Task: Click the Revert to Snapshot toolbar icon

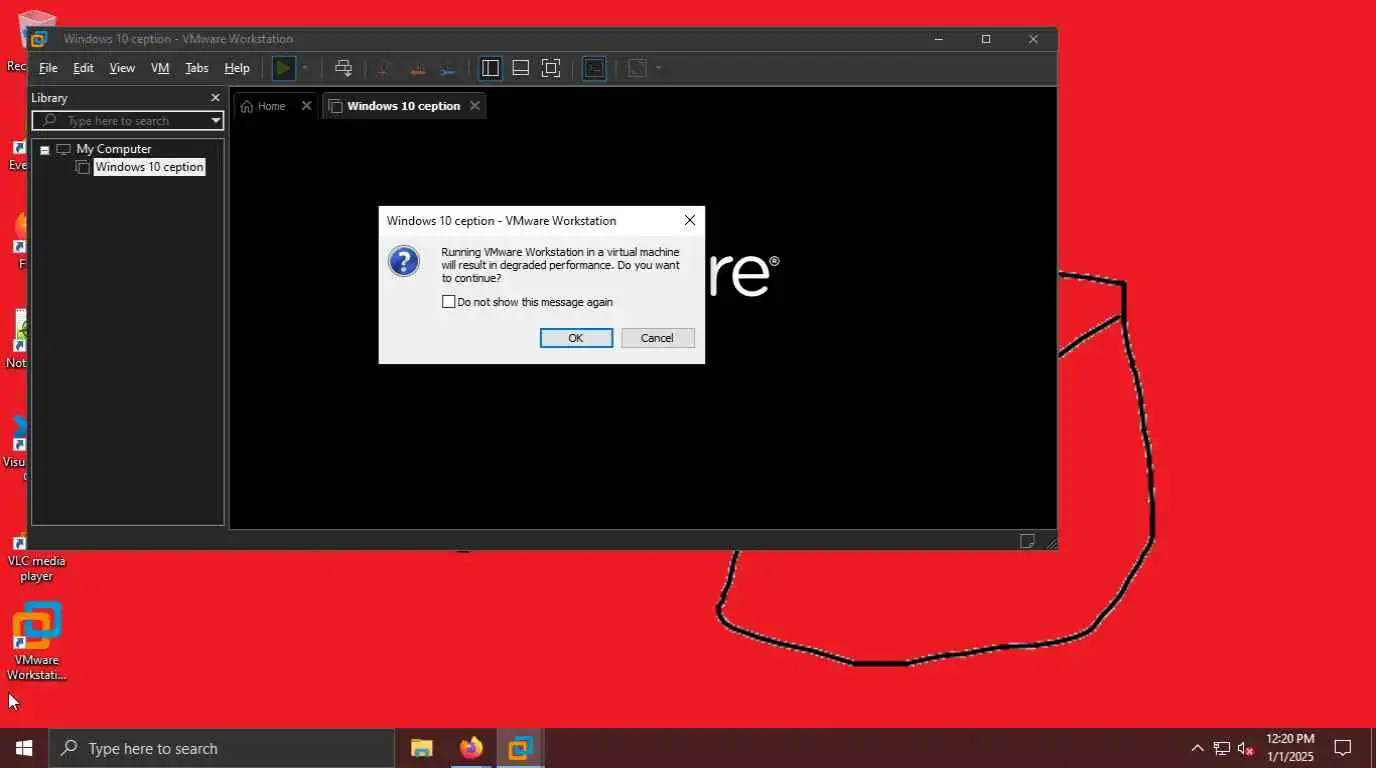Action: tap(418, 68)
